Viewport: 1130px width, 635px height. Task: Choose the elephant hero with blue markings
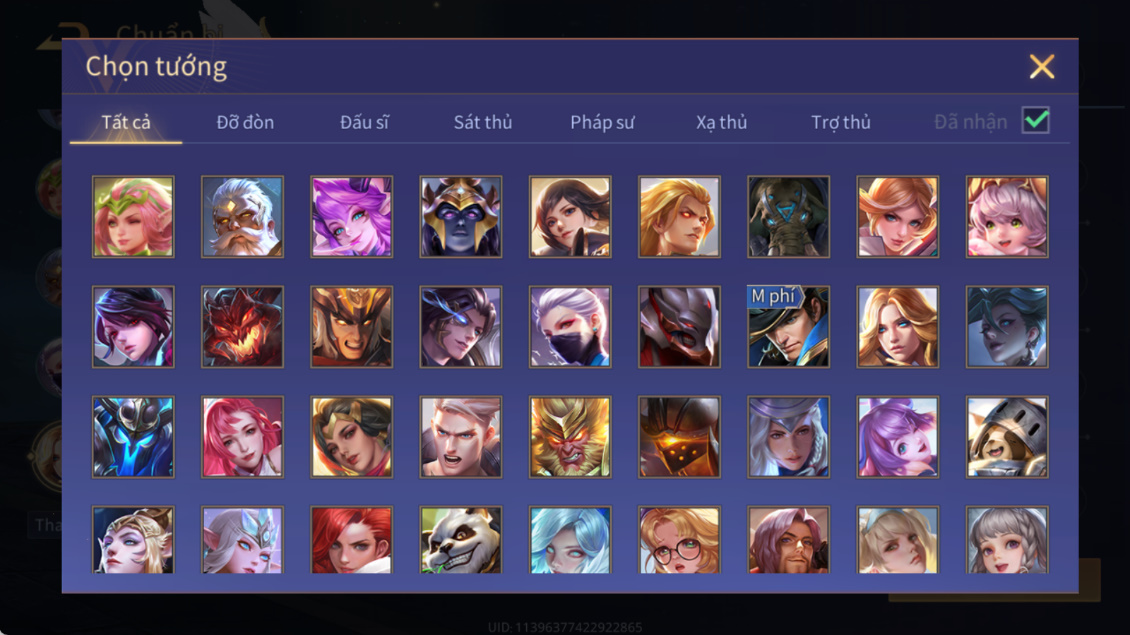click(x=788, y=217)
